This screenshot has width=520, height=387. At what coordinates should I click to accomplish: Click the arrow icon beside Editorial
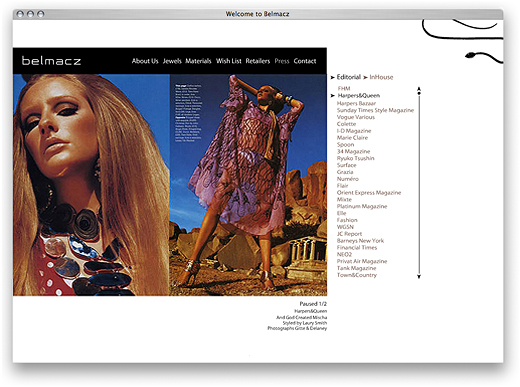pos(332,77)
